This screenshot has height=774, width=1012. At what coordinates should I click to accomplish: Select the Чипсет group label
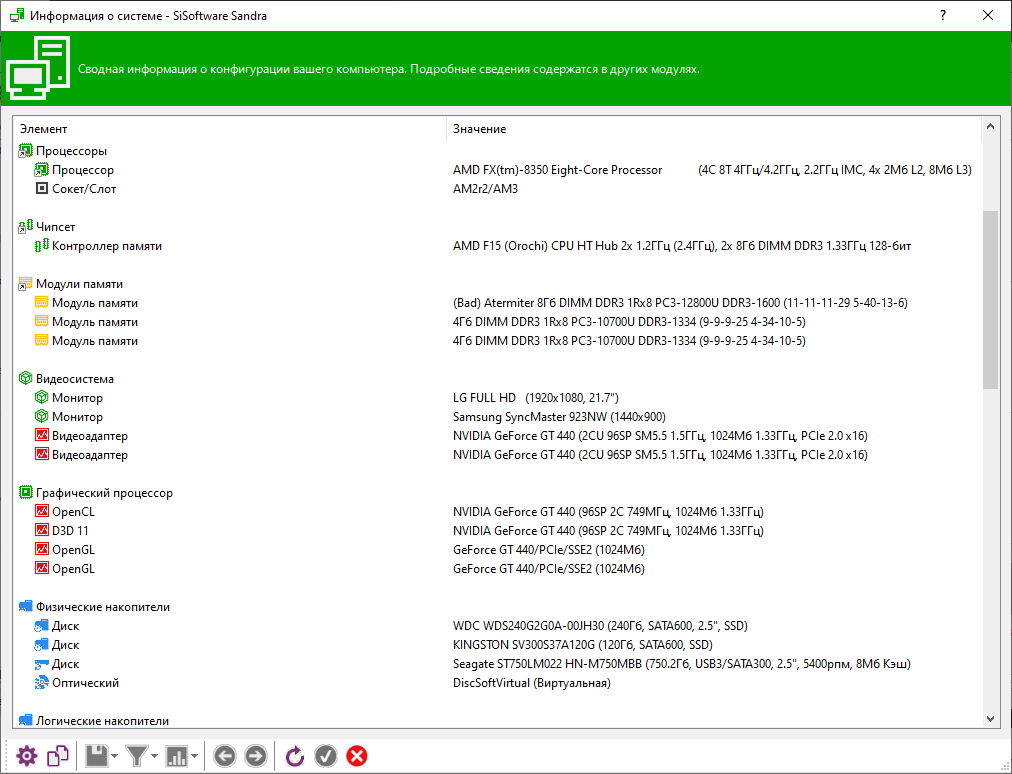click(56, 227)
